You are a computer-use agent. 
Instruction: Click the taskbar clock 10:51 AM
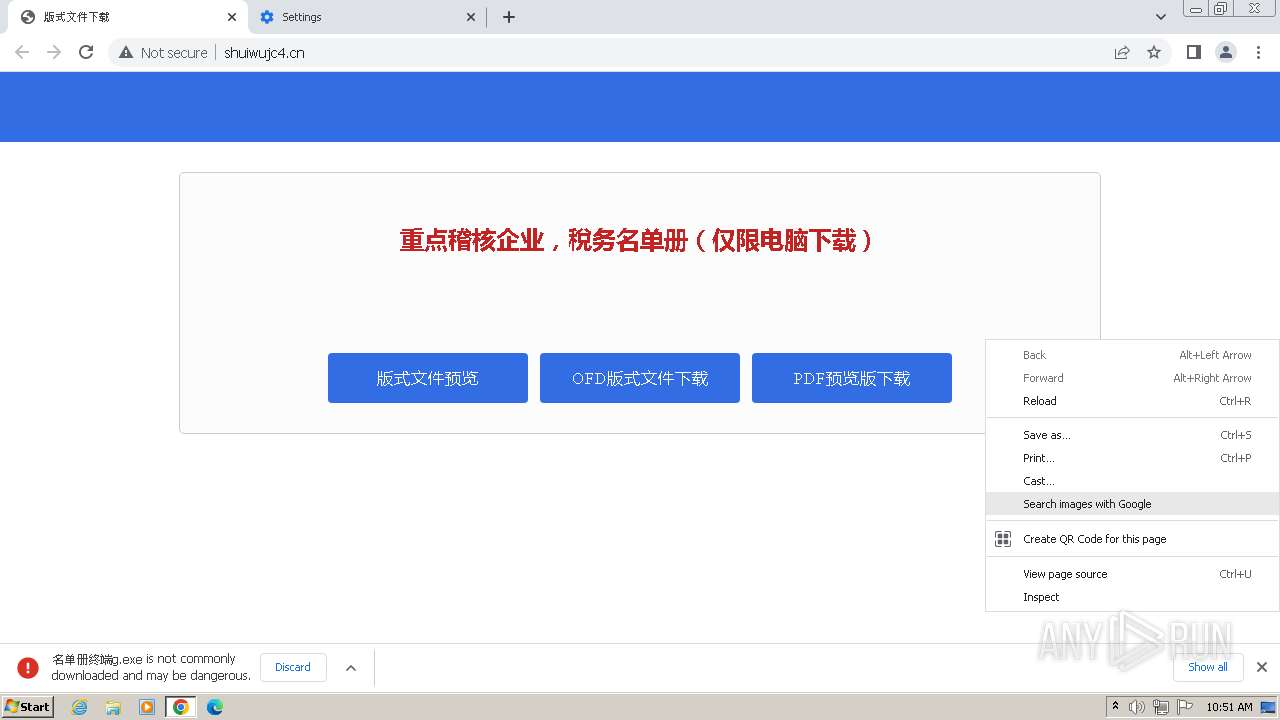coord(1229,707)
